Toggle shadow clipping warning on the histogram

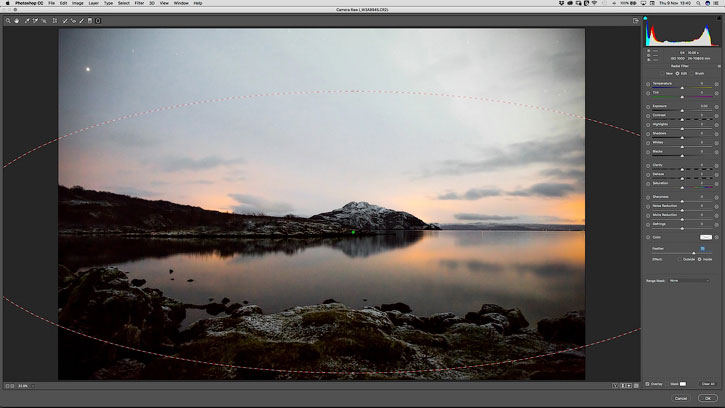pos(645,19)
